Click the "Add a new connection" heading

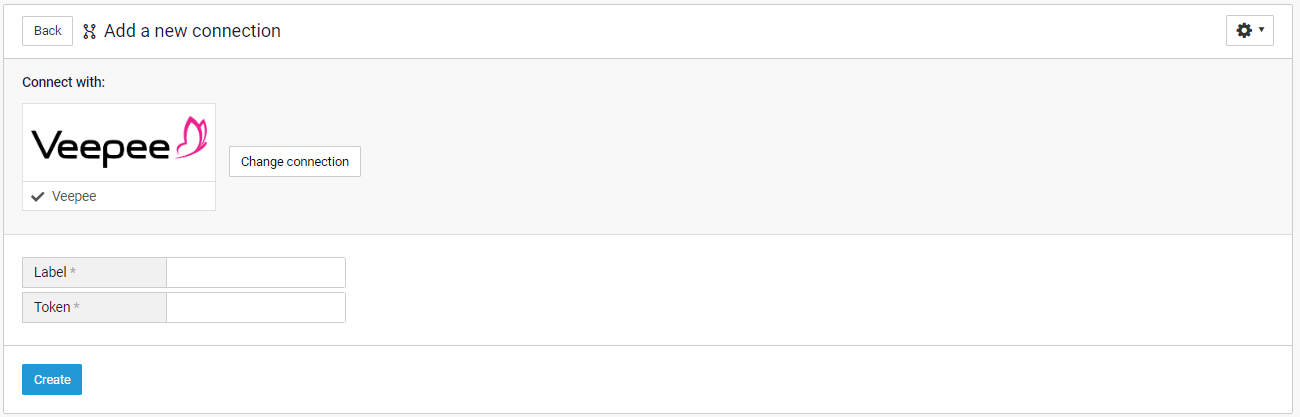pyautogui.click(x=192, y=31)
